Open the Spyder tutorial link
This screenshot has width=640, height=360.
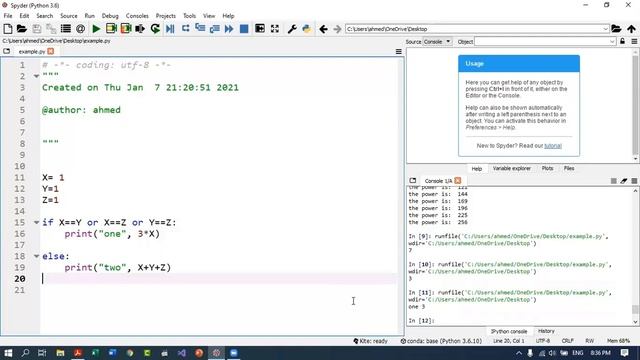coord(553,146)
